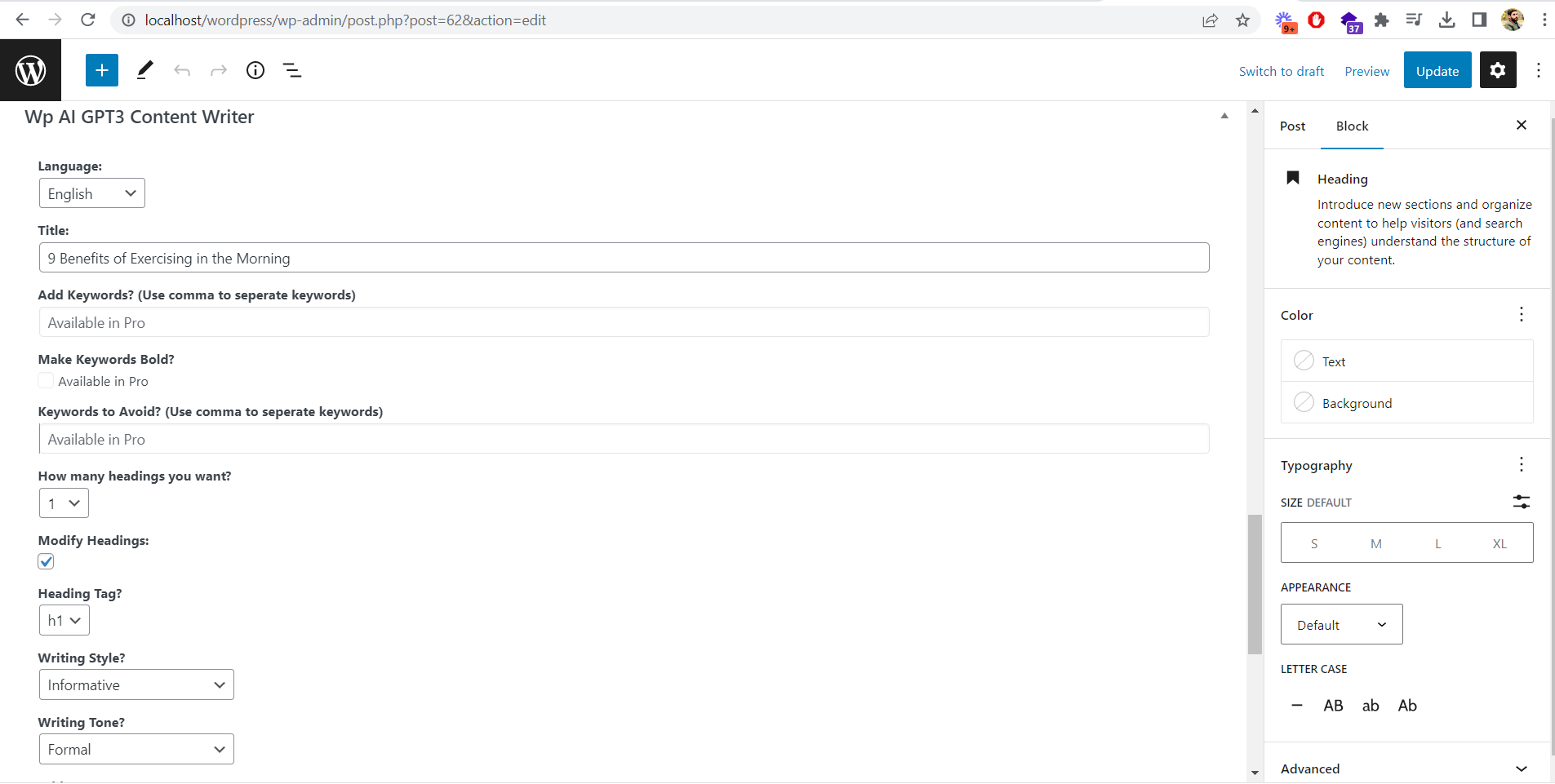
Task: Click the Add Keywords input field
Action: [624, 322]
